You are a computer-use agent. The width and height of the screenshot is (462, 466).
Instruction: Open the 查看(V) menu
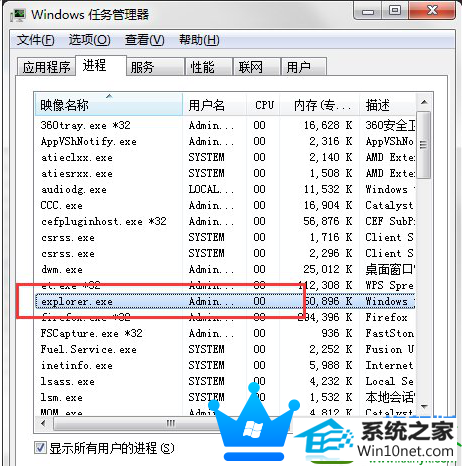pos(144,40)
